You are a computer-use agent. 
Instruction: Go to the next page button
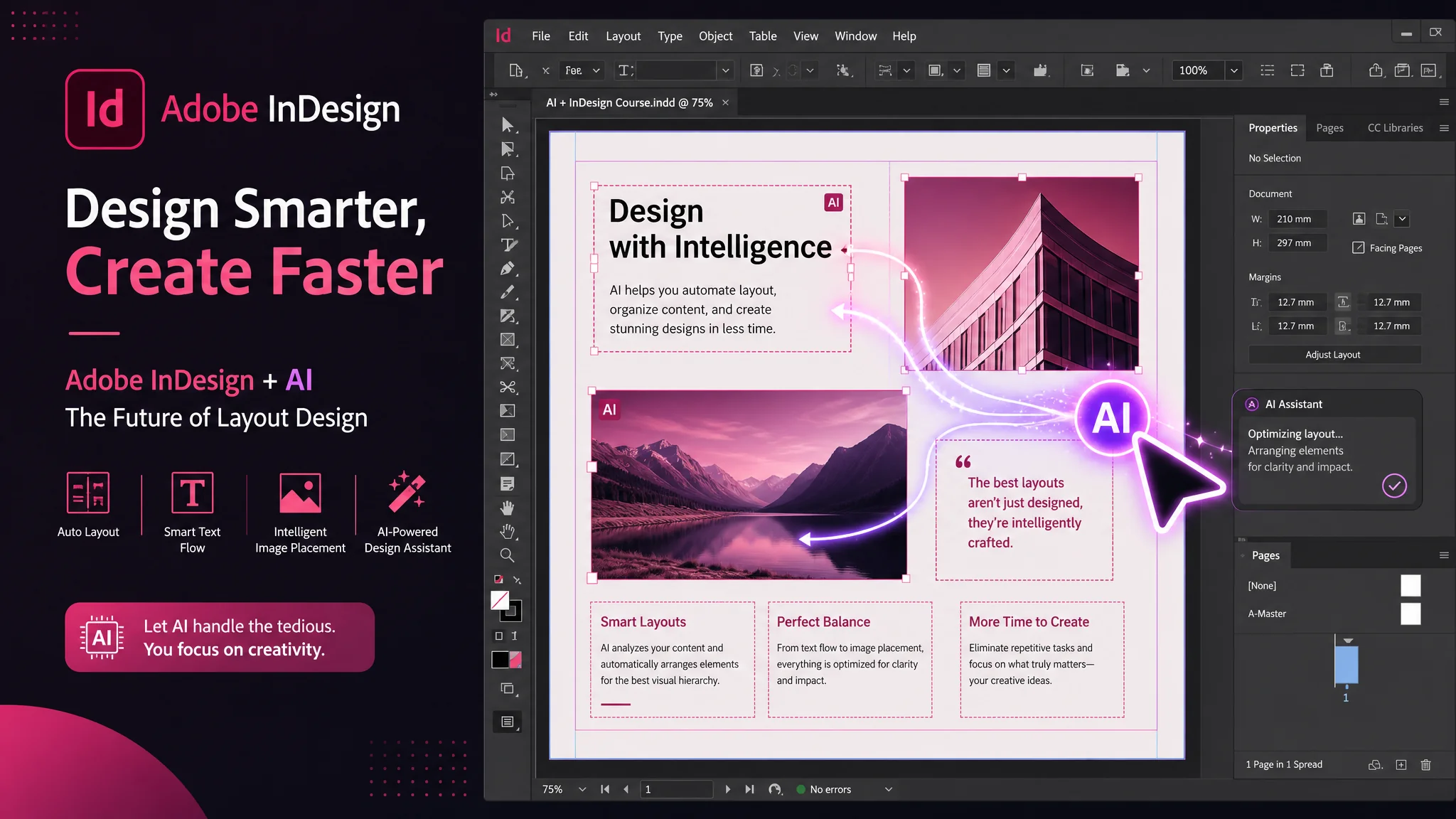727,789
